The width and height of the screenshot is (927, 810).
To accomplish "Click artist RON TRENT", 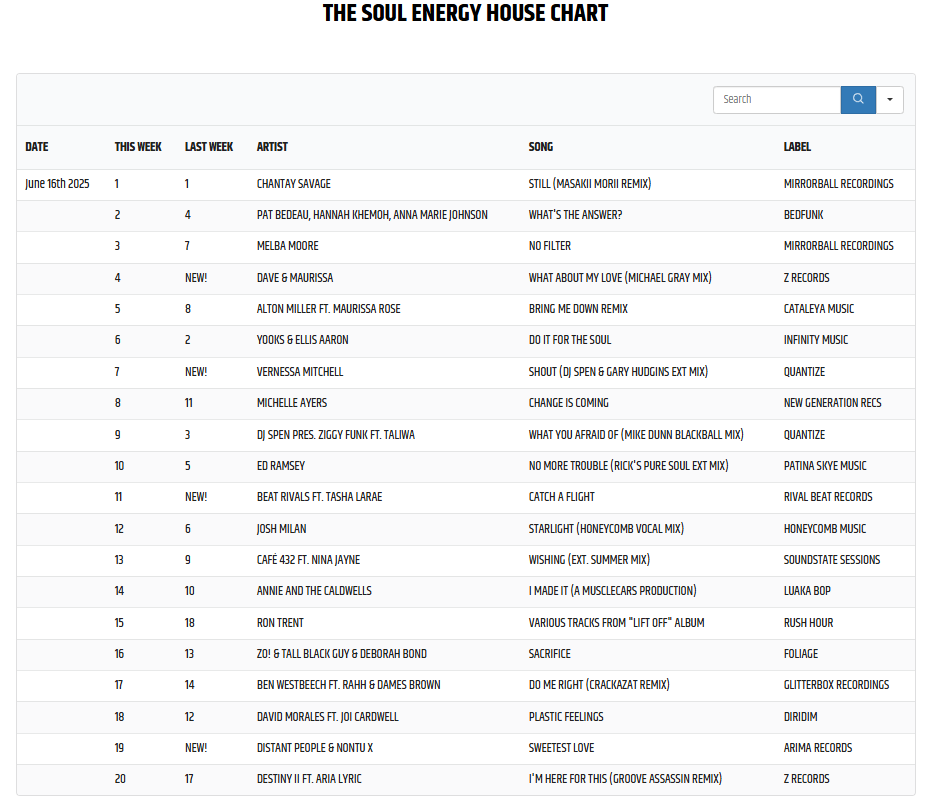I will (x=280, y=623).
